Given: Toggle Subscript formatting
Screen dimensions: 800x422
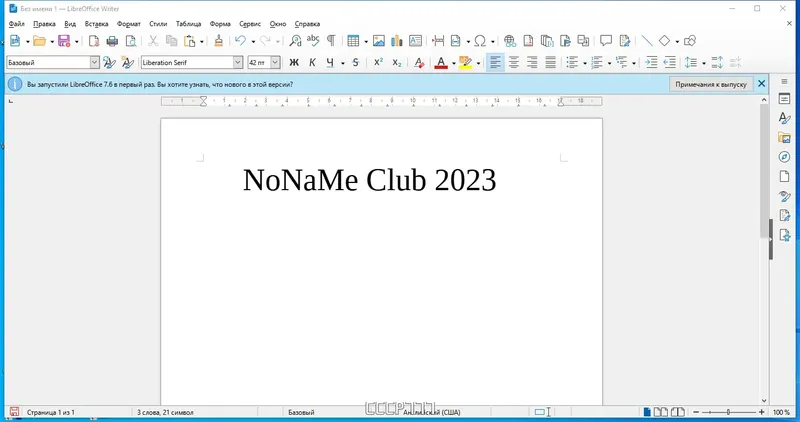Looking at the screenshot, I should [x=397, y=63].
